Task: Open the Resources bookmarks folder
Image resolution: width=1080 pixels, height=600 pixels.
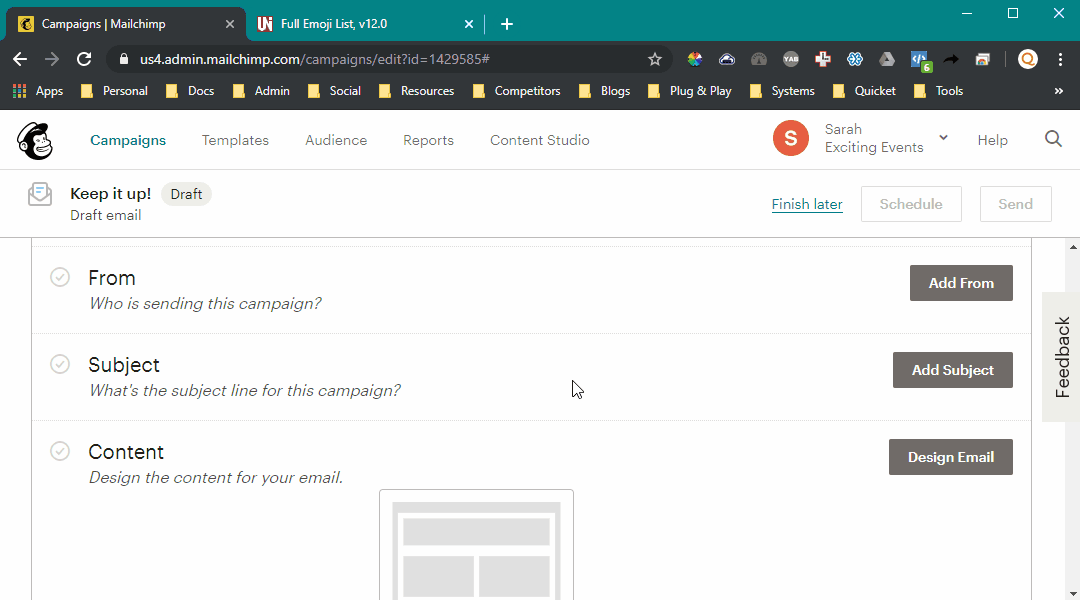Action: pos(417,91)
